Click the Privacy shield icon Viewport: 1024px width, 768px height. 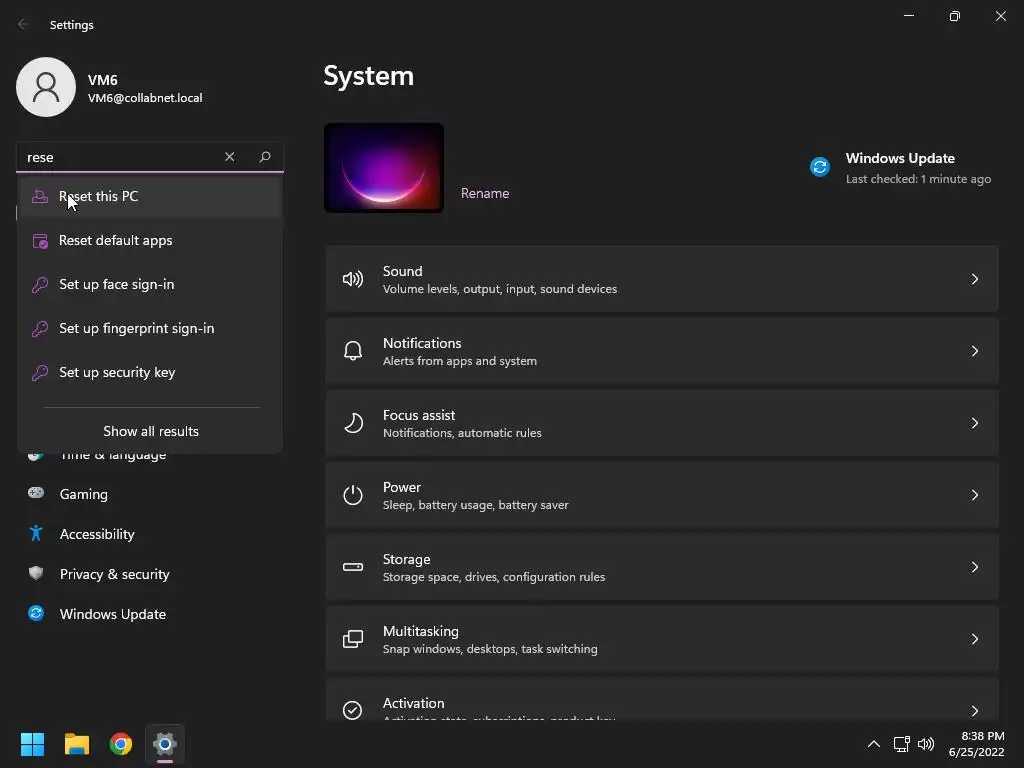click(36, 573)
